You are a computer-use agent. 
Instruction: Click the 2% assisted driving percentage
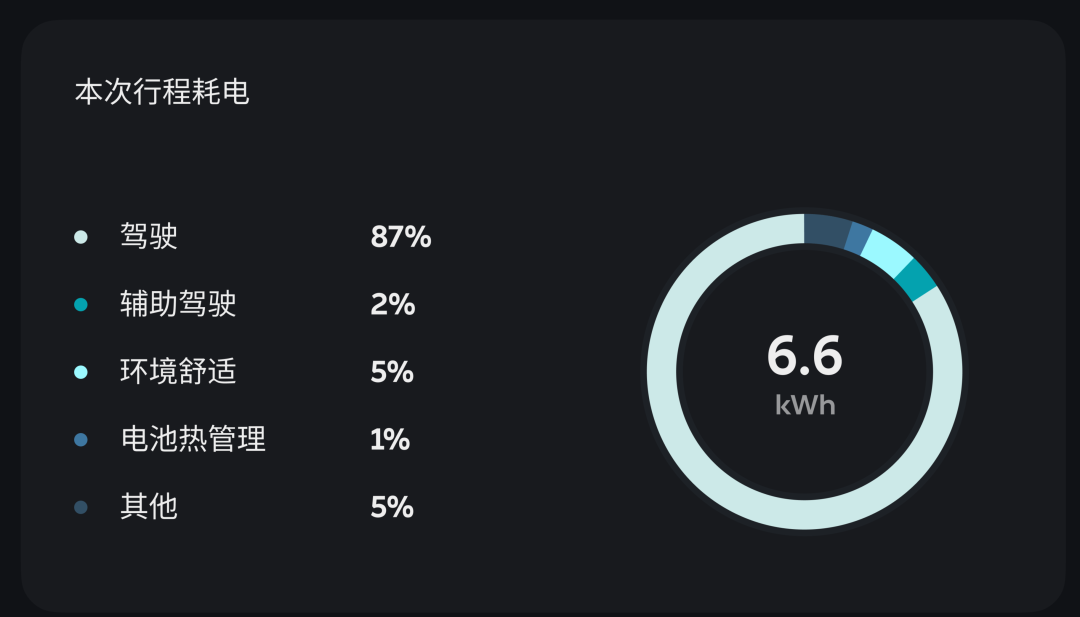(x=392, y=304)
